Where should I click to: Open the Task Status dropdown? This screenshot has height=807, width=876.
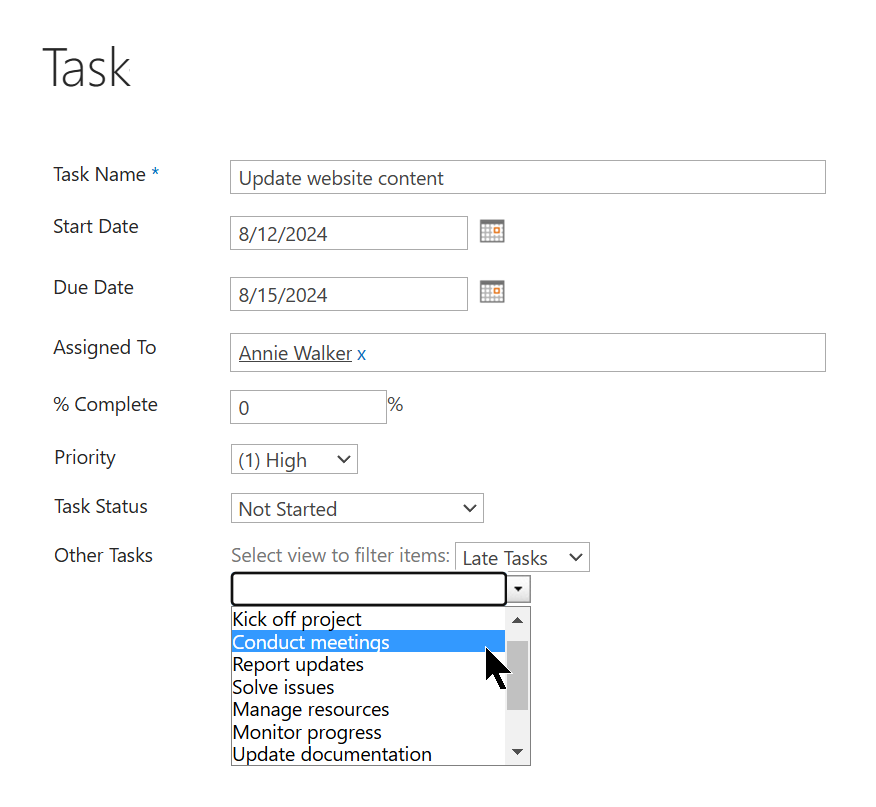click(357, 508)
